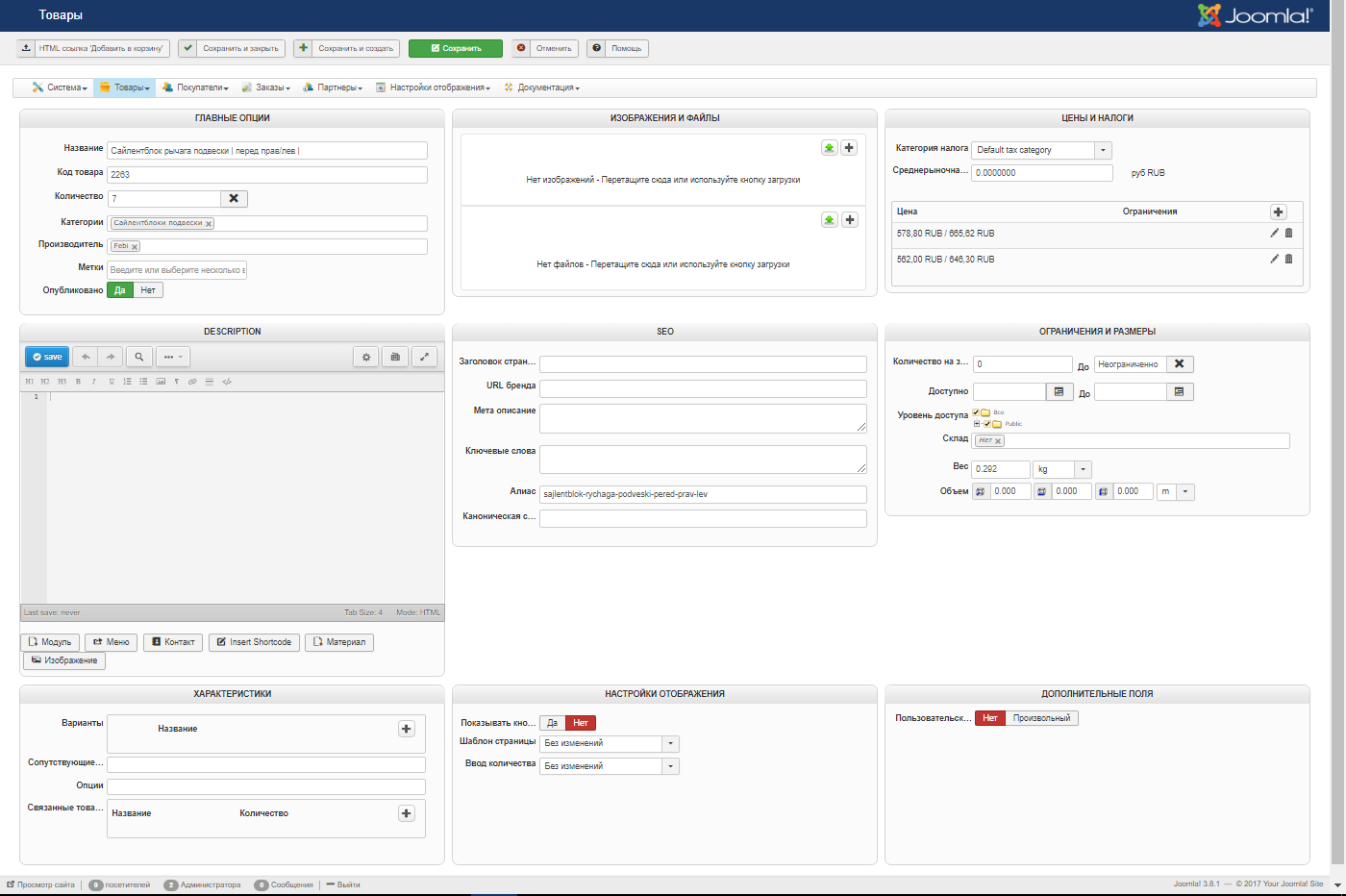The image size is (1346, 896).
Task: Set Опубликовано to Нет
Action: pyautogui.click(x=148, y=290)
